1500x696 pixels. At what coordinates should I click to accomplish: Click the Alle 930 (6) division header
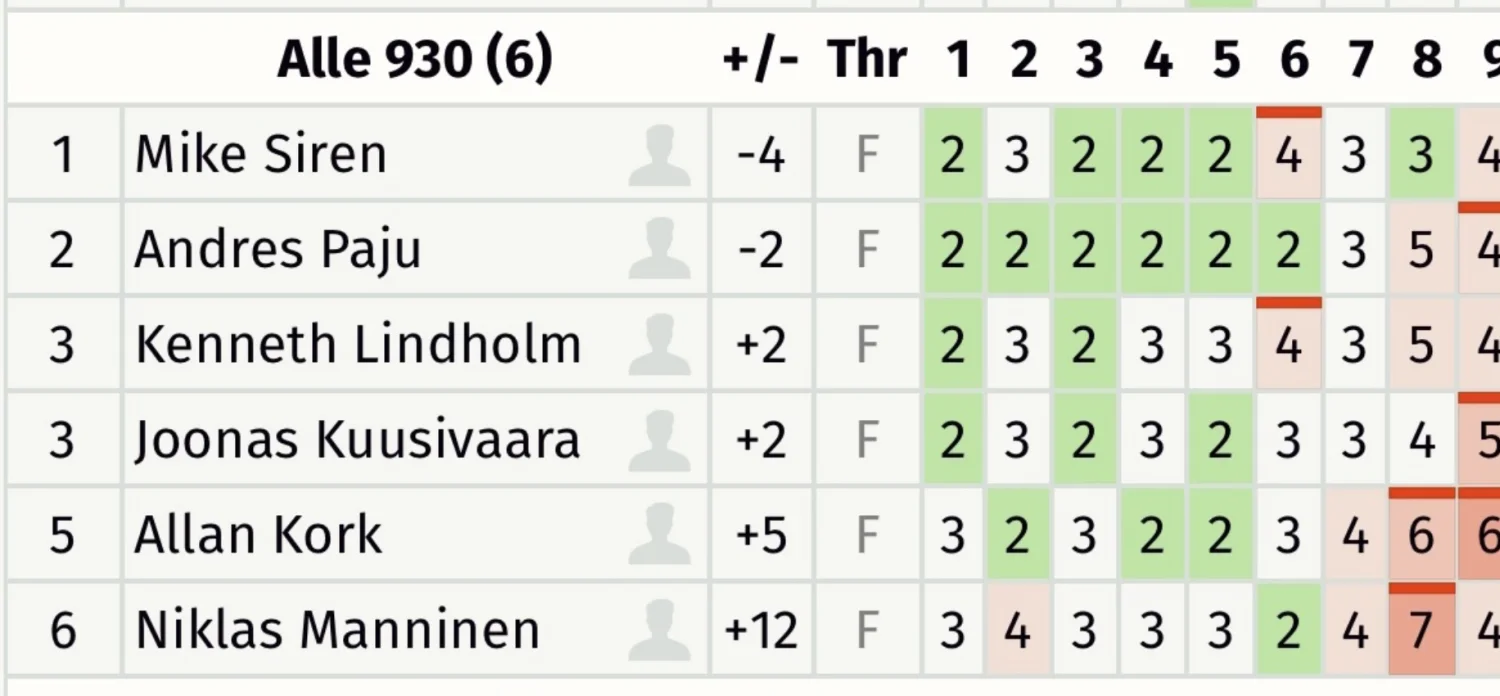pyautogui.click(x=414, y=60)
